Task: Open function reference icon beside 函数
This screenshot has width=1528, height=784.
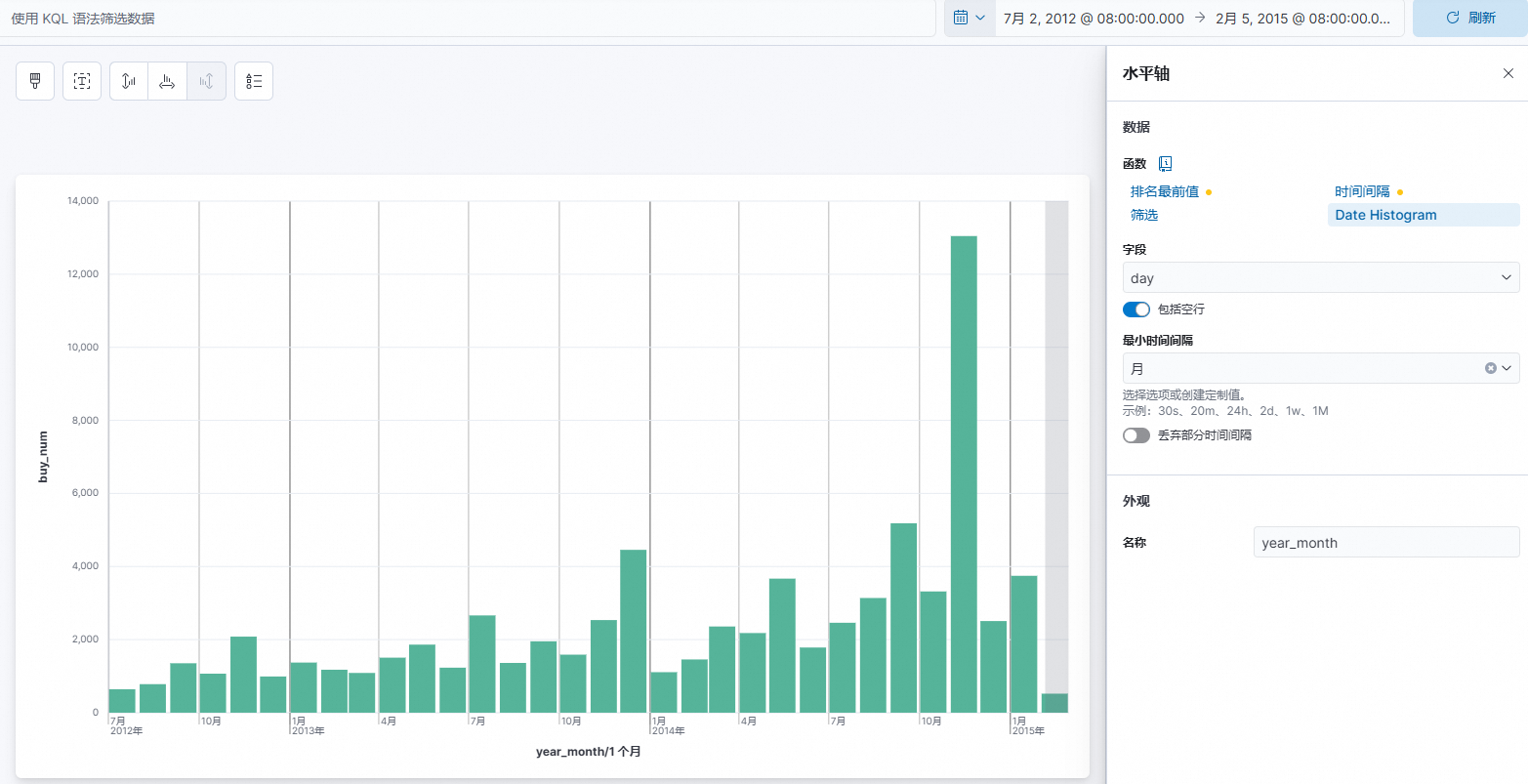Action: click(1165, 164)
